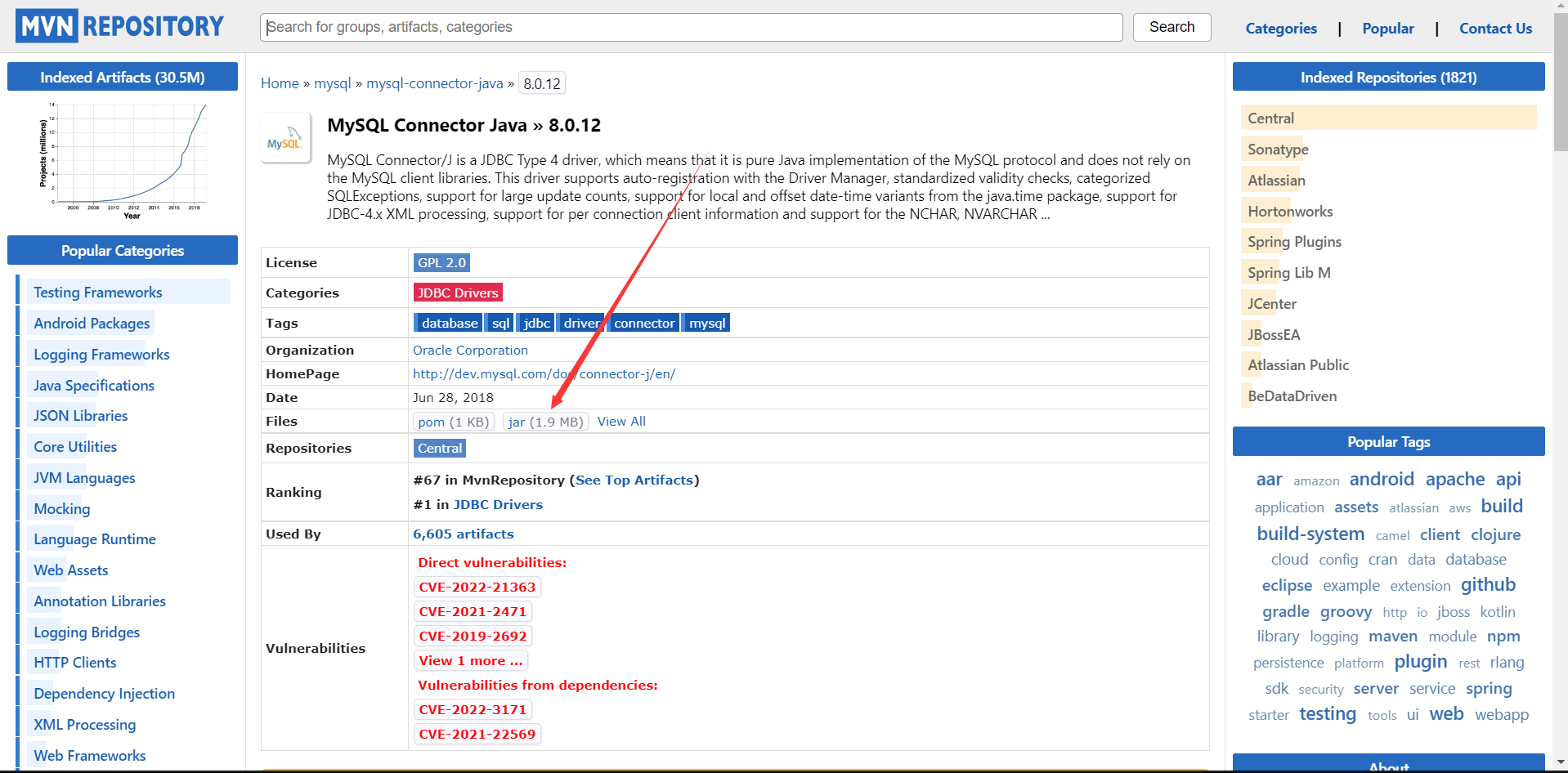Open CVE-2022-3171 dependency vulnerability
Image resolution: width=1568 pixels, height=773 pixels.
[473, 709]
